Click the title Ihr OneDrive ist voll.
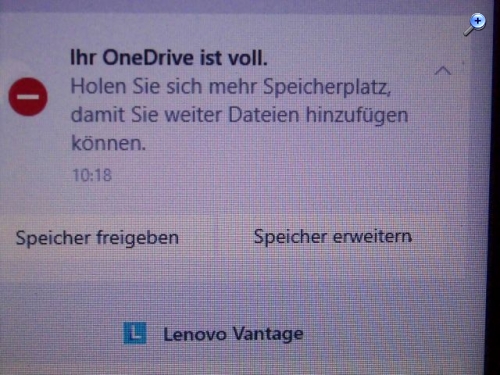500x375 pixels. (x=169, y=58)
